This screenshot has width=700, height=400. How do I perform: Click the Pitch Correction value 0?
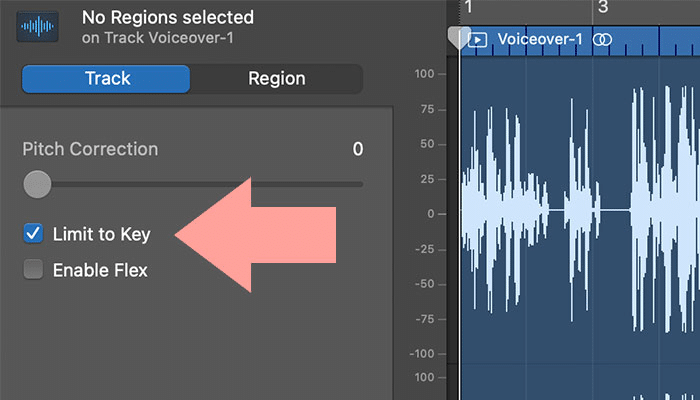(x=358, y=149)
